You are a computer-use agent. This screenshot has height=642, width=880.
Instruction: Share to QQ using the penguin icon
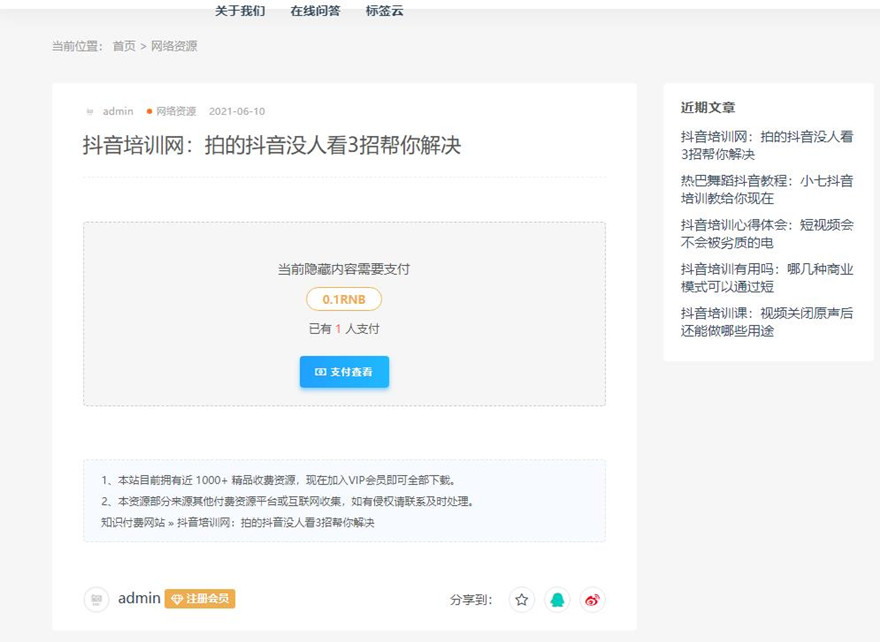point(557,600)
